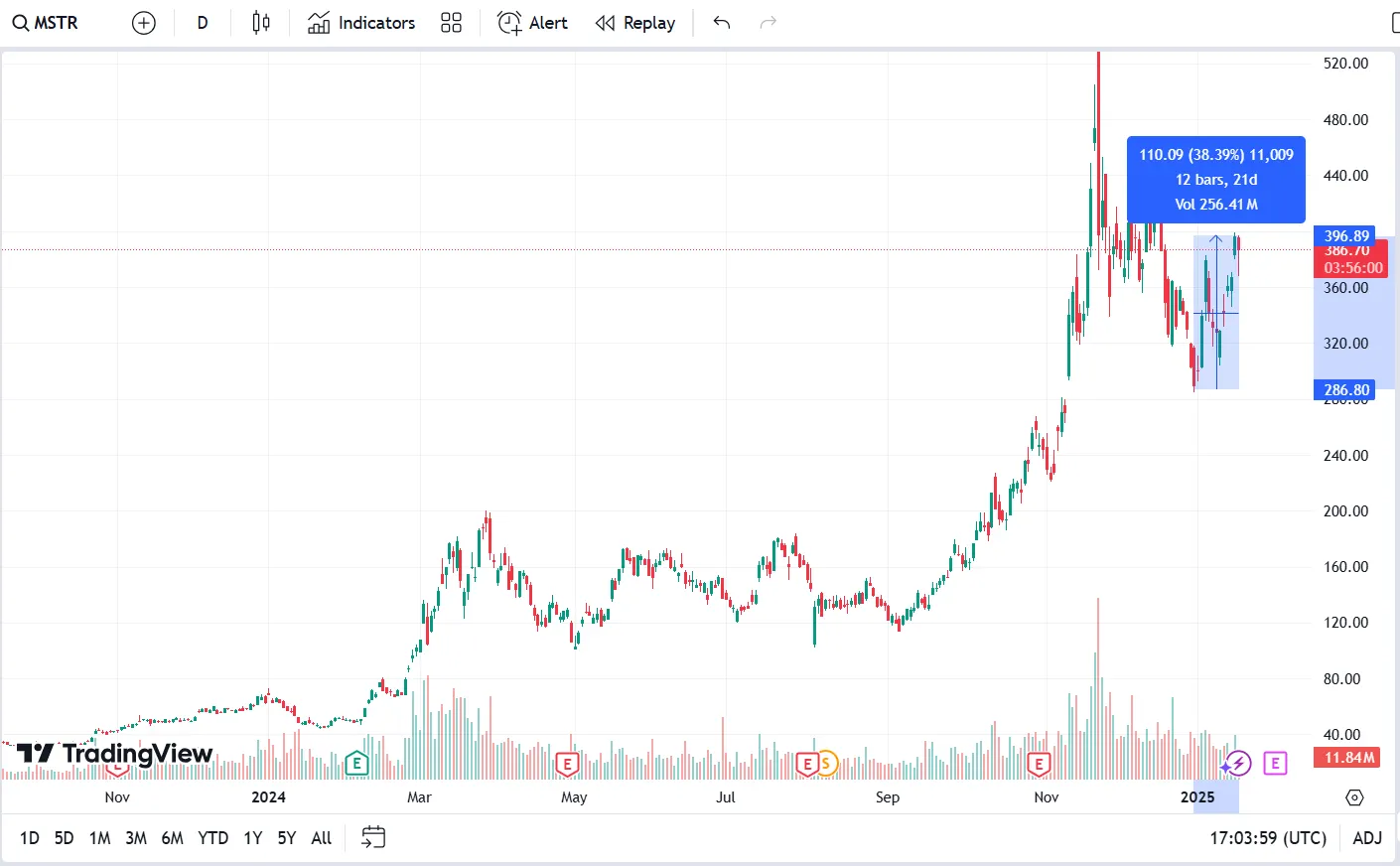Select the 5Y date range
The image size is (1400, 866).
coord(287,838)
